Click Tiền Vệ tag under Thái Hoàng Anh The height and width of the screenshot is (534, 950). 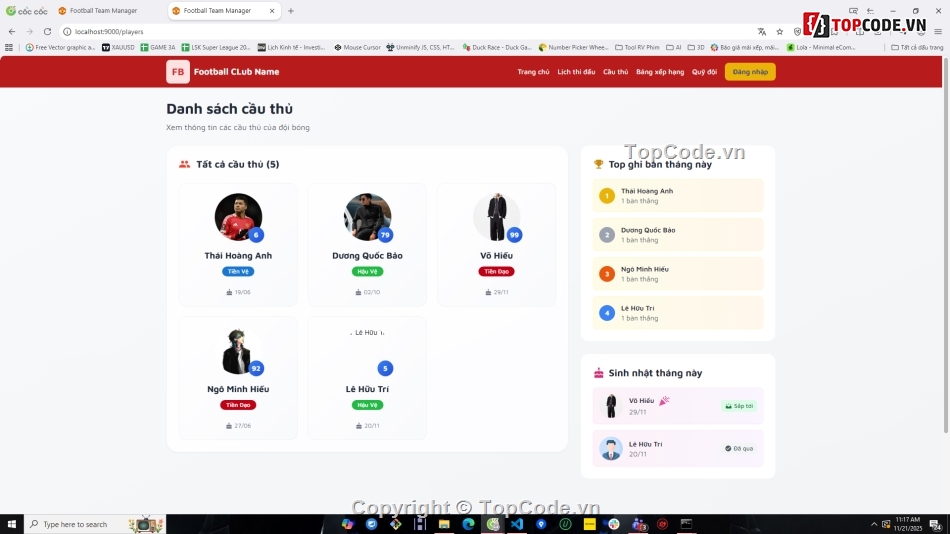point(238,272)
